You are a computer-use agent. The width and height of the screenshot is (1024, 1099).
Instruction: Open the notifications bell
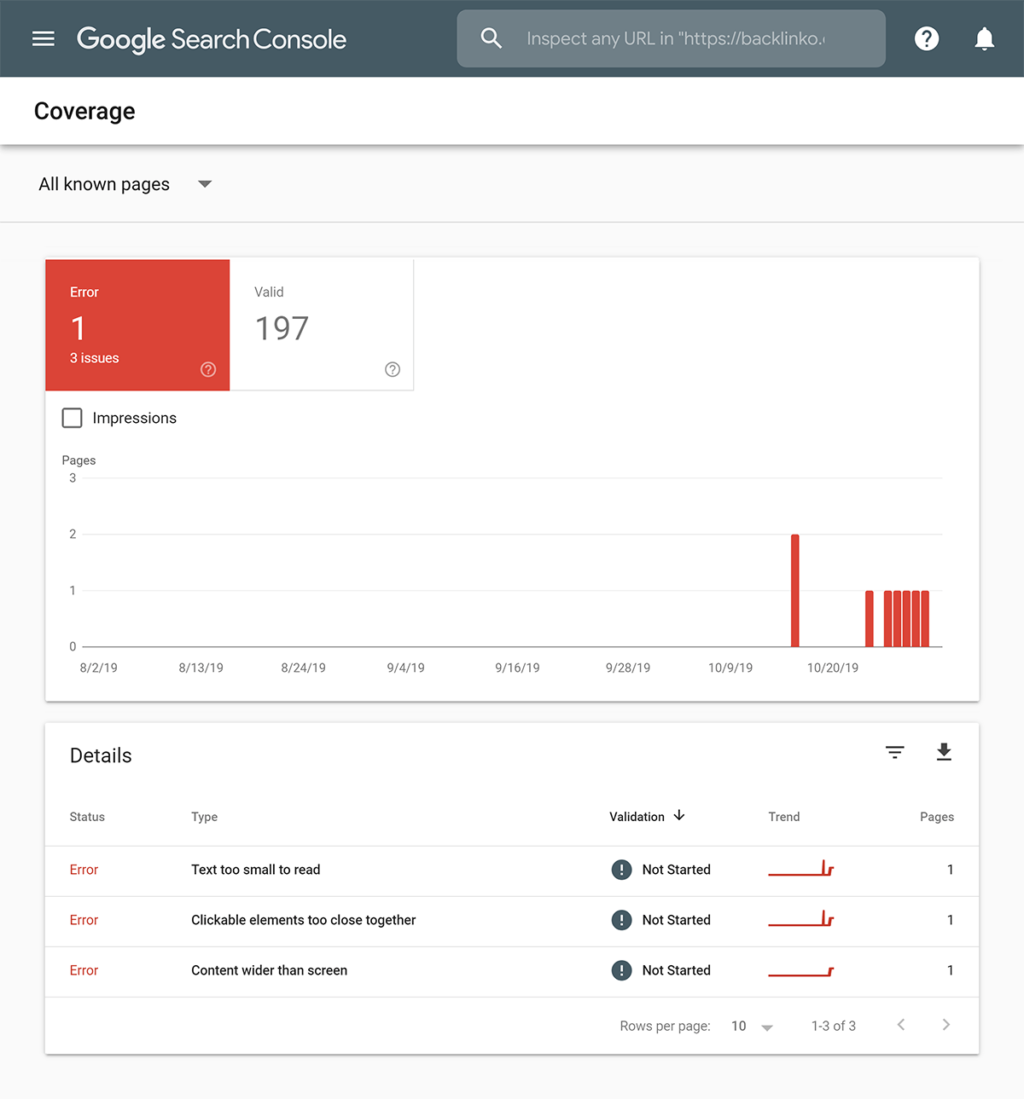pyautogui.click(x=984, y=39)
